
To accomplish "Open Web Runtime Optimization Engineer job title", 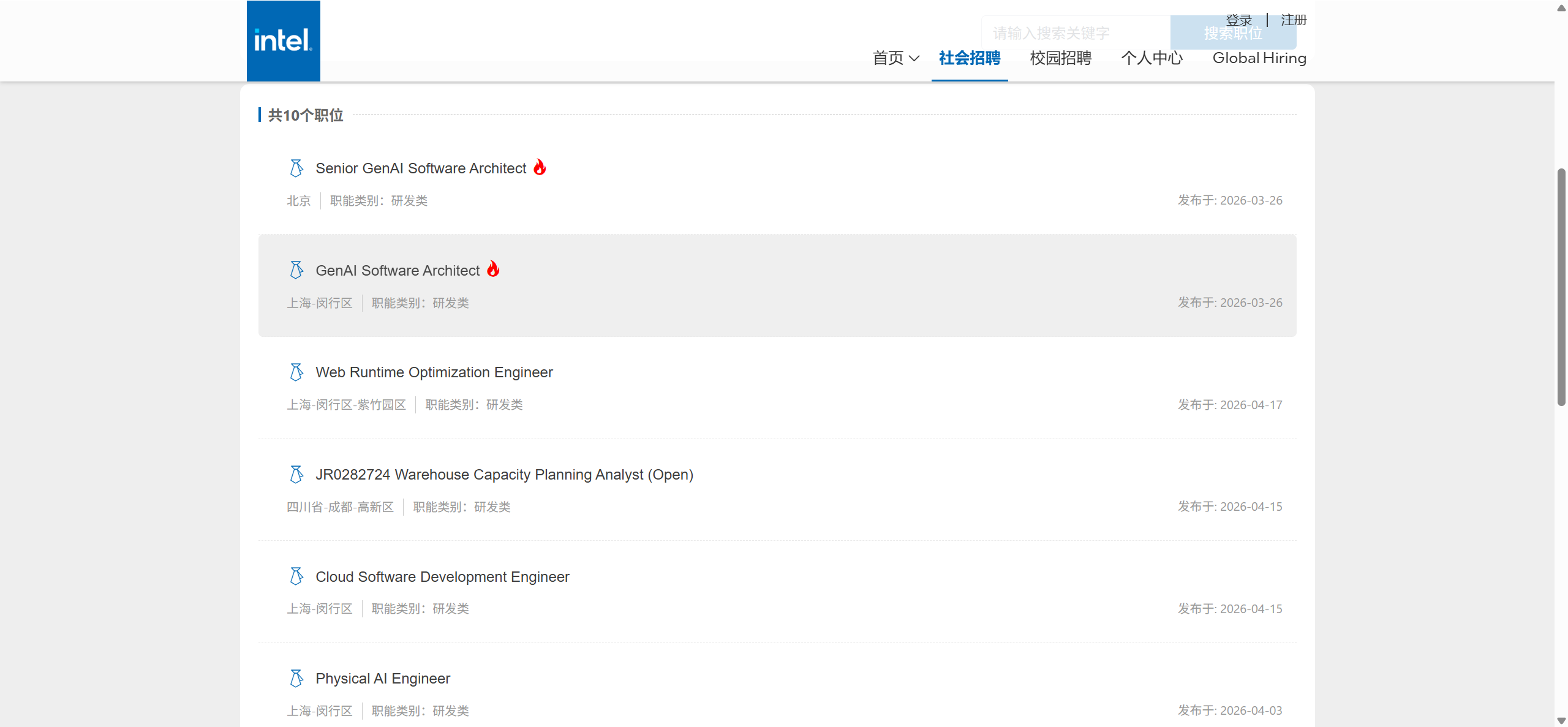I will (434, 372).
